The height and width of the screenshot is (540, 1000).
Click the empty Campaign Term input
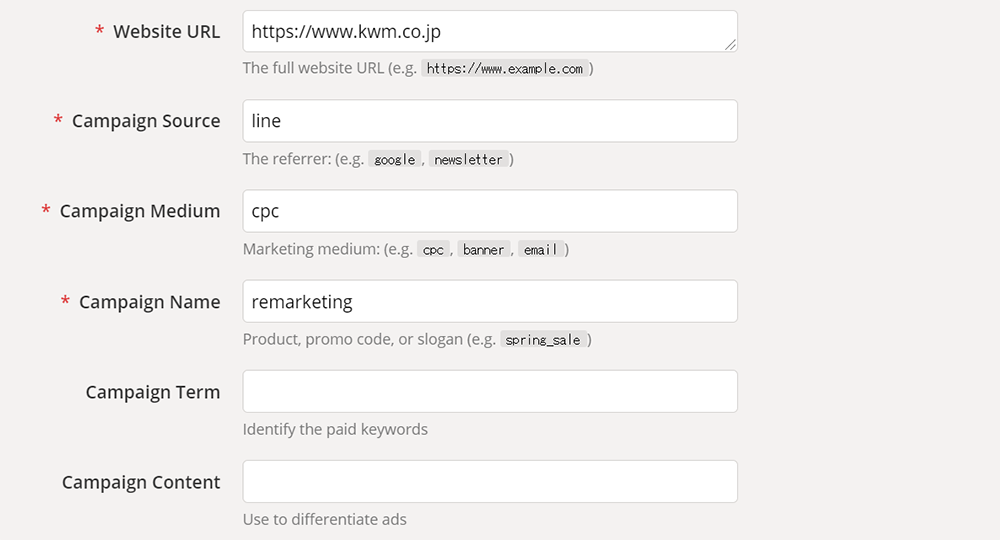(x=490, y=391)
